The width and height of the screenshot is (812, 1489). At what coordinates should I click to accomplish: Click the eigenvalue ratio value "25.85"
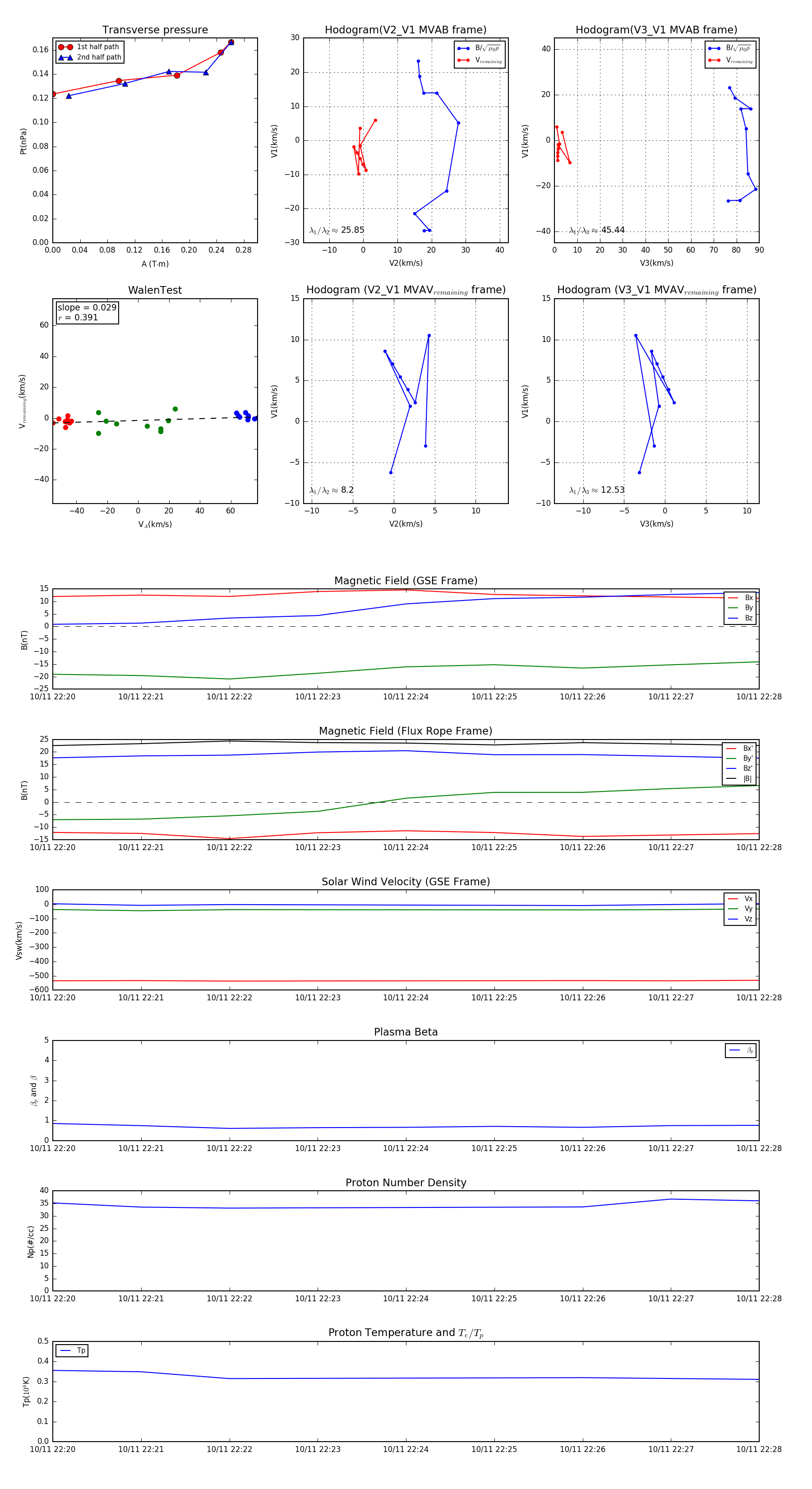pyautogui.click(x=352, y=230)
